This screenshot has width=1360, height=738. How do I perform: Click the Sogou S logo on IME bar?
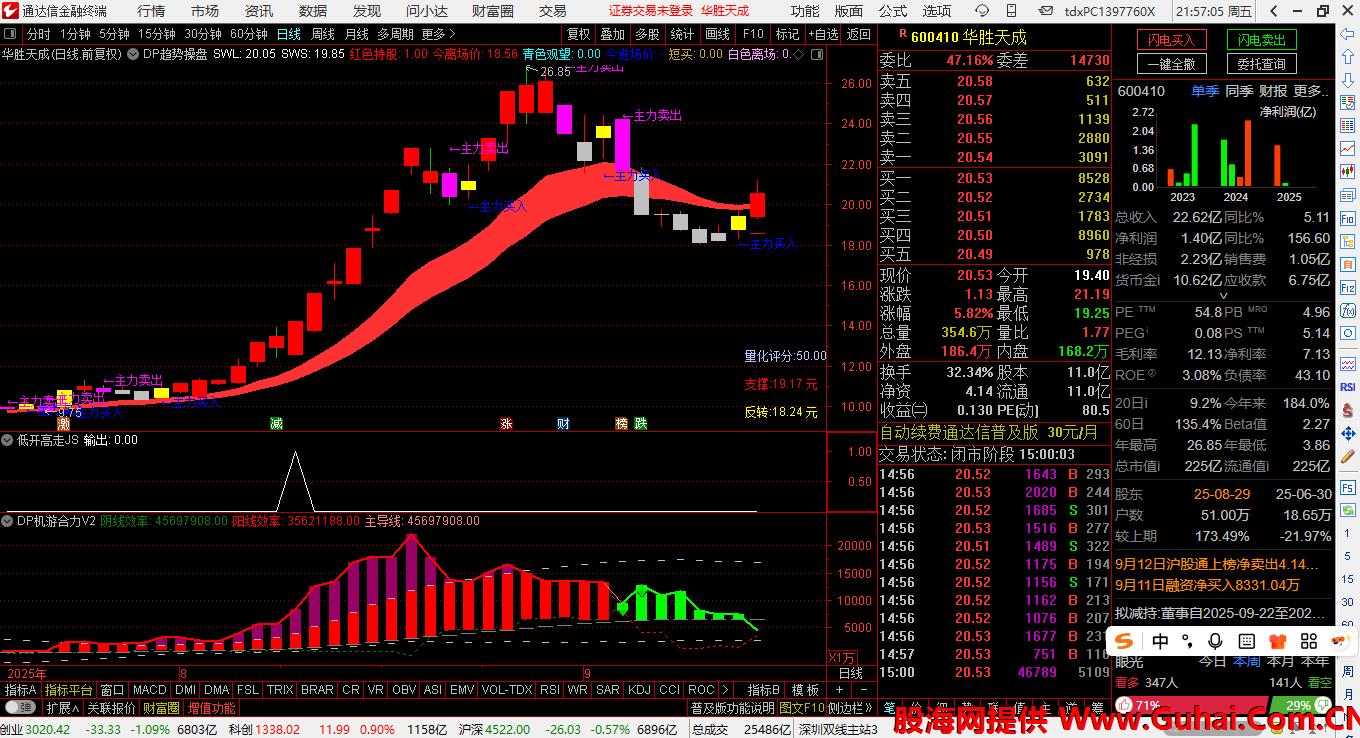point(1126,641)
